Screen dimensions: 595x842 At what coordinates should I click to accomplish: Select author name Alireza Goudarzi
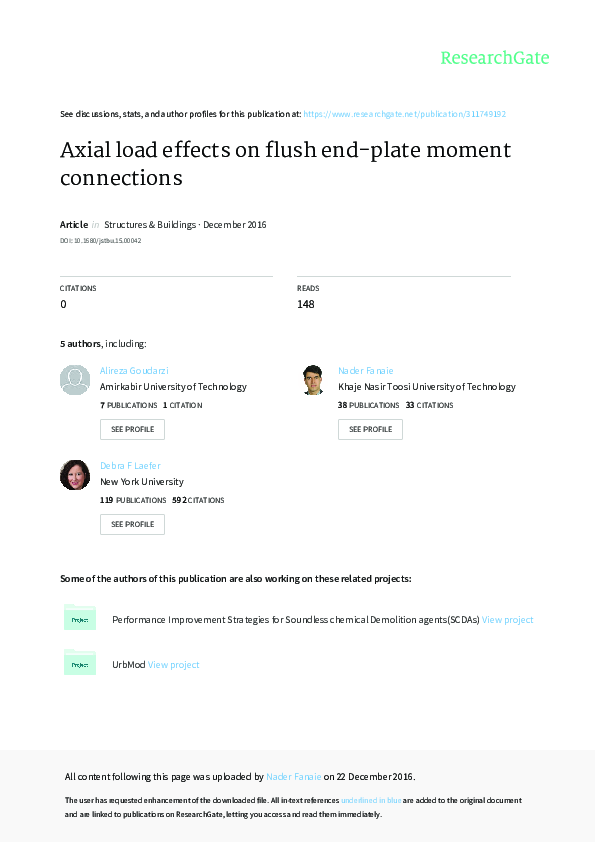(133, 370)
